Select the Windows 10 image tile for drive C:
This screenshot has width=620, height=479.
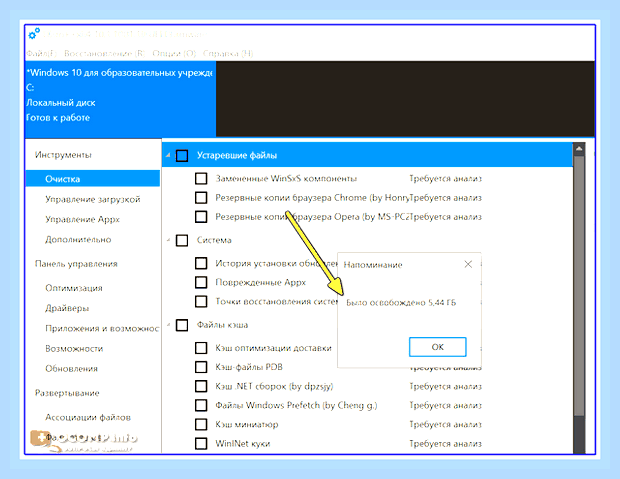[120, 99]
